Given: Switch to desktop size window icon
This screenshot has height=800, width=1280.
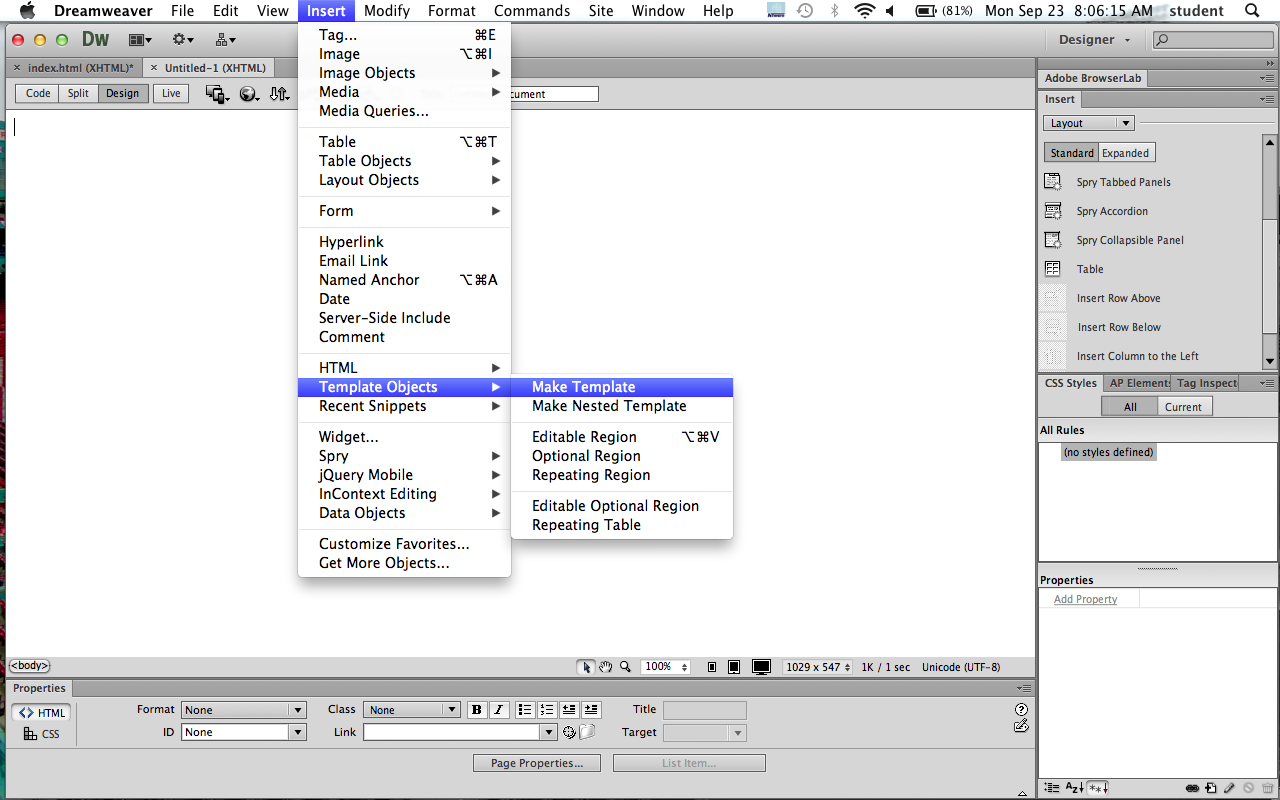Looking at the screenshot, I should tap(762, 667).
